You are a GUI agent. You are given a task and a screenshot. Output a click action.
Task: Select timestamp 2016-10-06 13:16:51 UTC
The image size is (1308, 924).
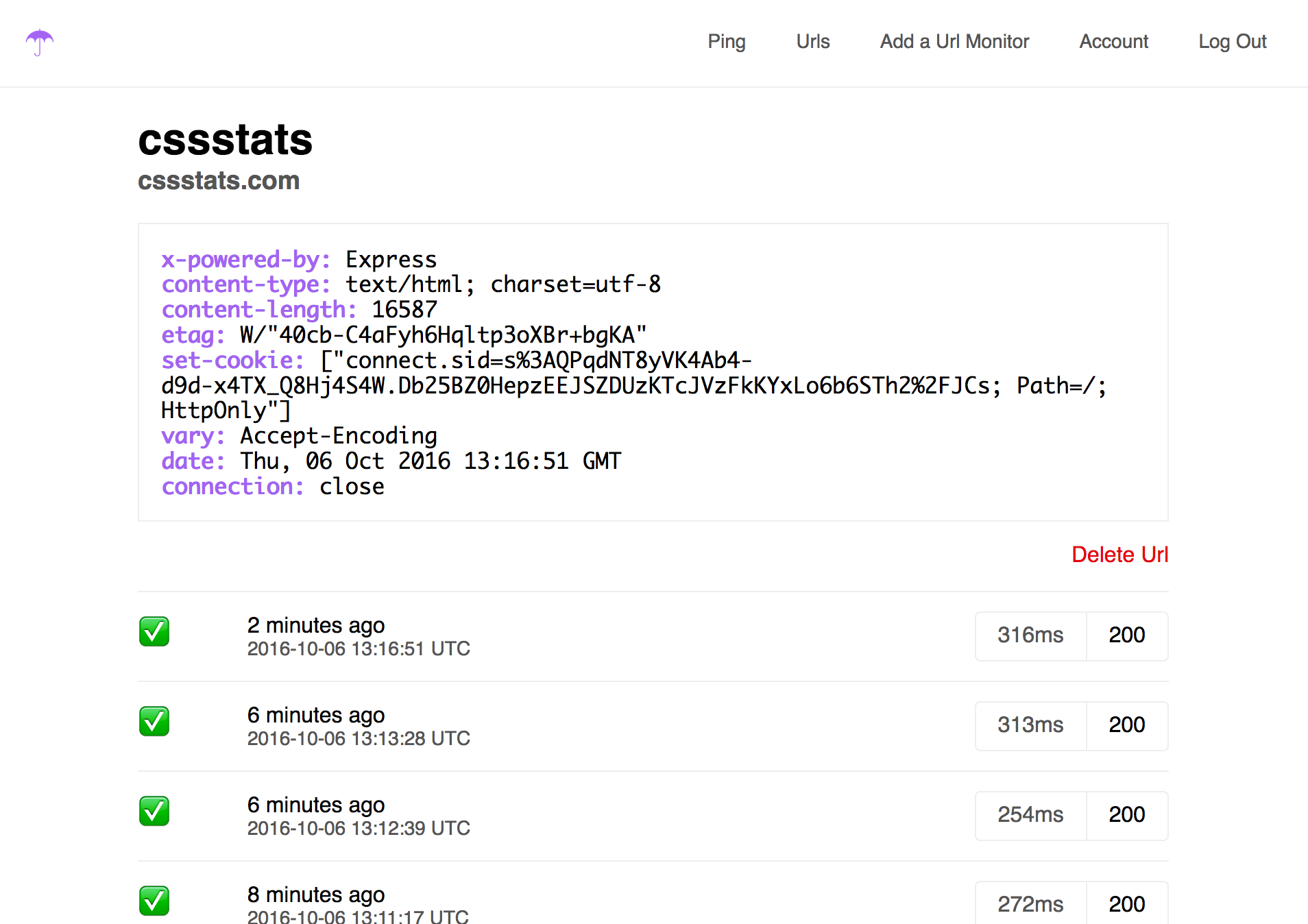359,648
